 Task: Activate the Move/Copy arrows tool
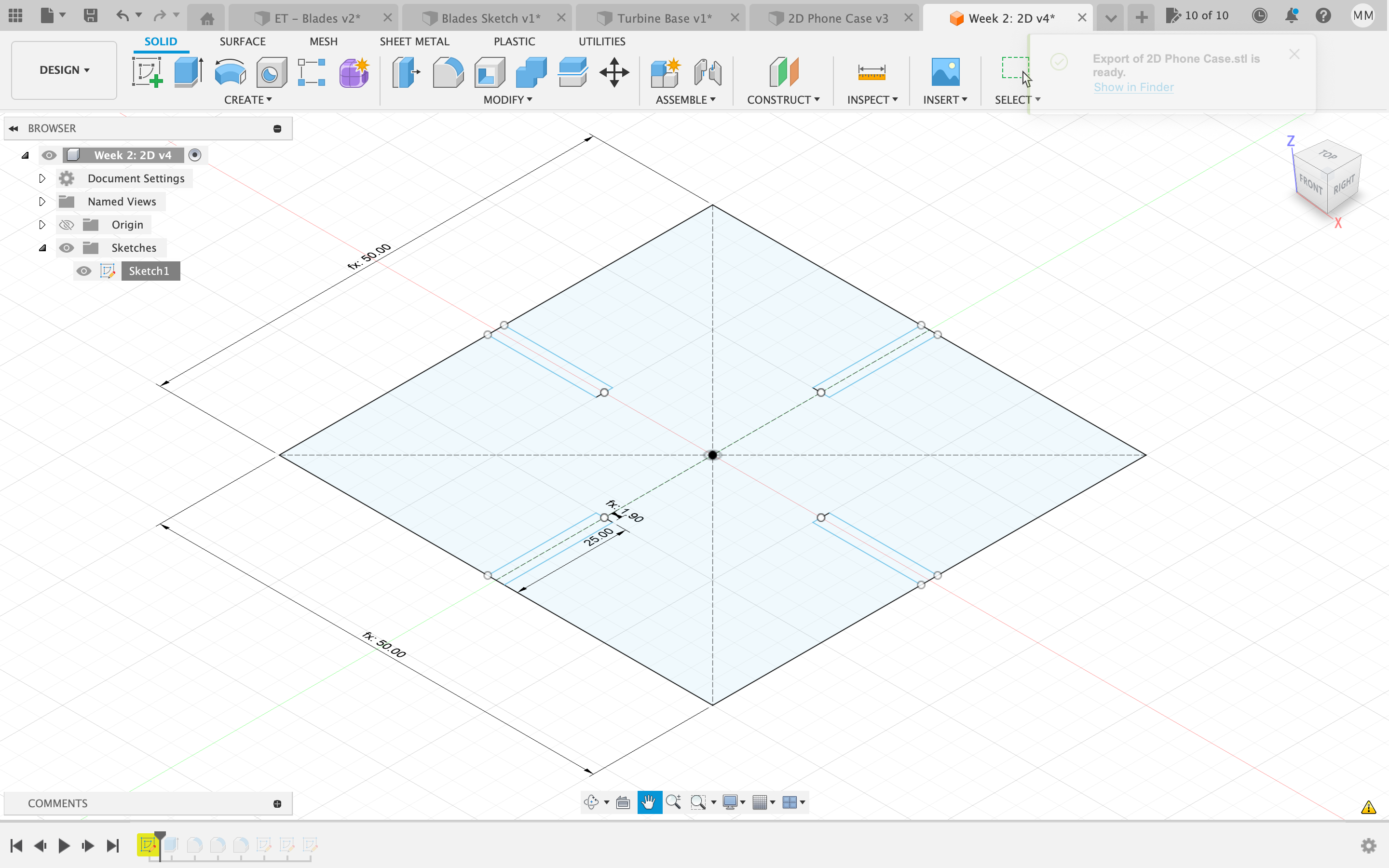tap(613, 72)
